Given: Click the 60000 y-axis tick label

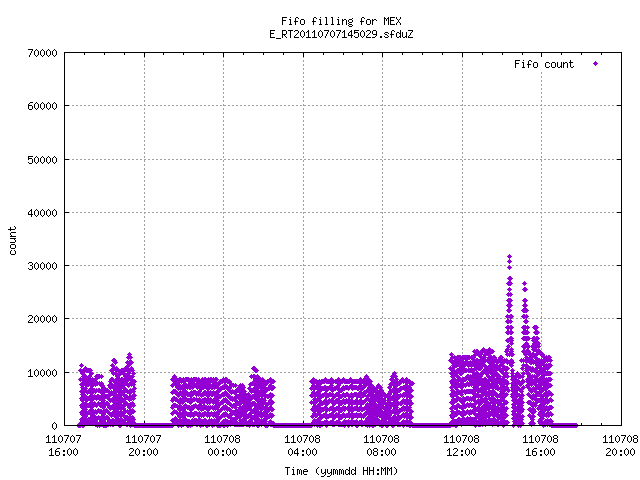Looking at the screenshot, I should click(42, 106).
